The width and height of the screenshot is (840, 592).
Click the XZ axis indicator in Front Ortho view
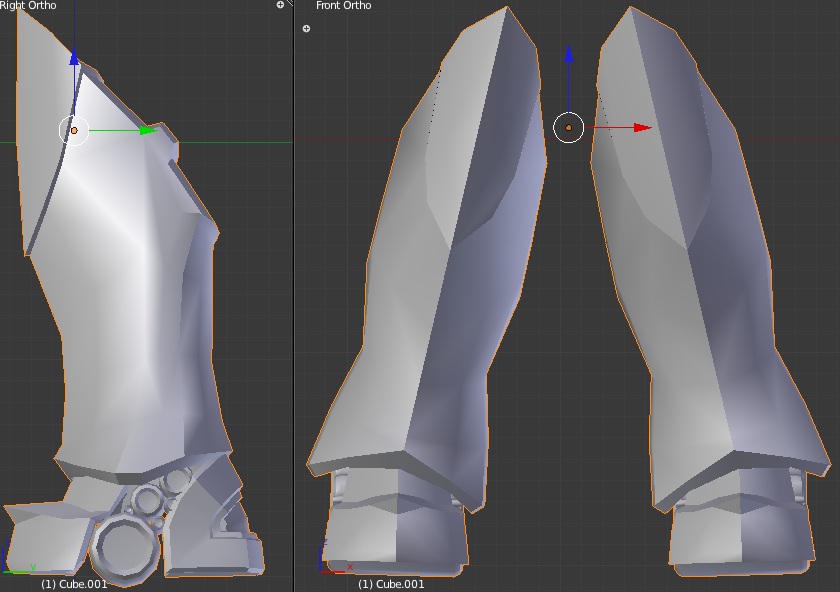tap(335, 557)
